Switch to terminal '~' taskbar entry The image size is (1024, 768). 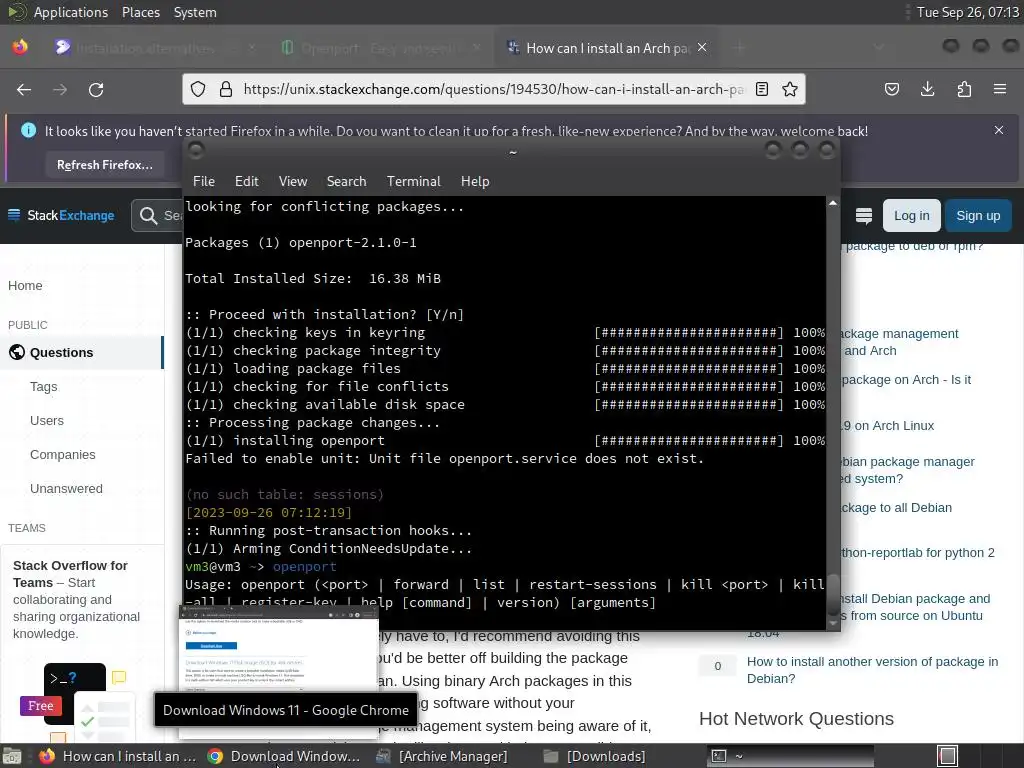pos(791,756)
